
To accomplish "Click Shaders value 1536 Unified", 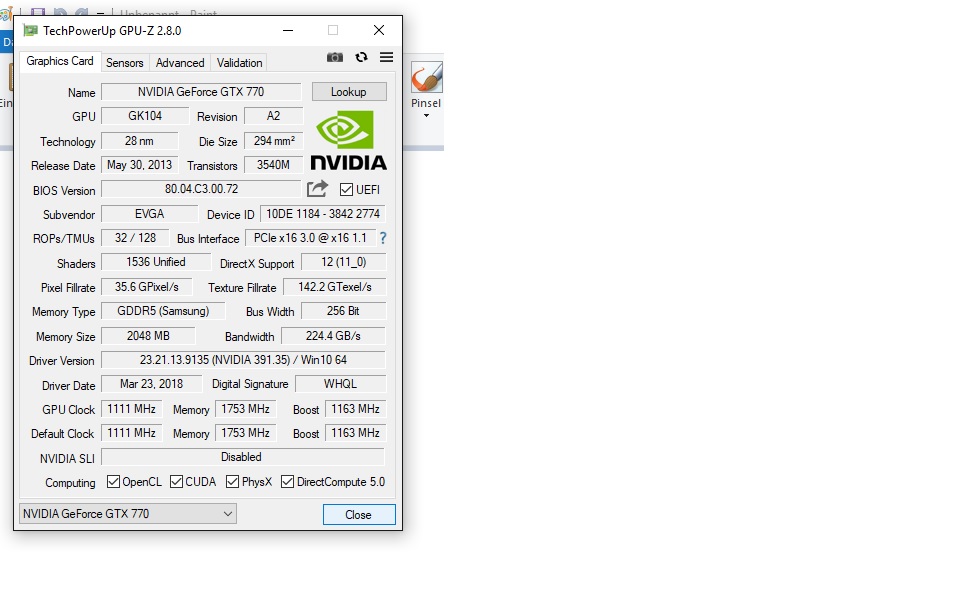I will pos(156,262).
